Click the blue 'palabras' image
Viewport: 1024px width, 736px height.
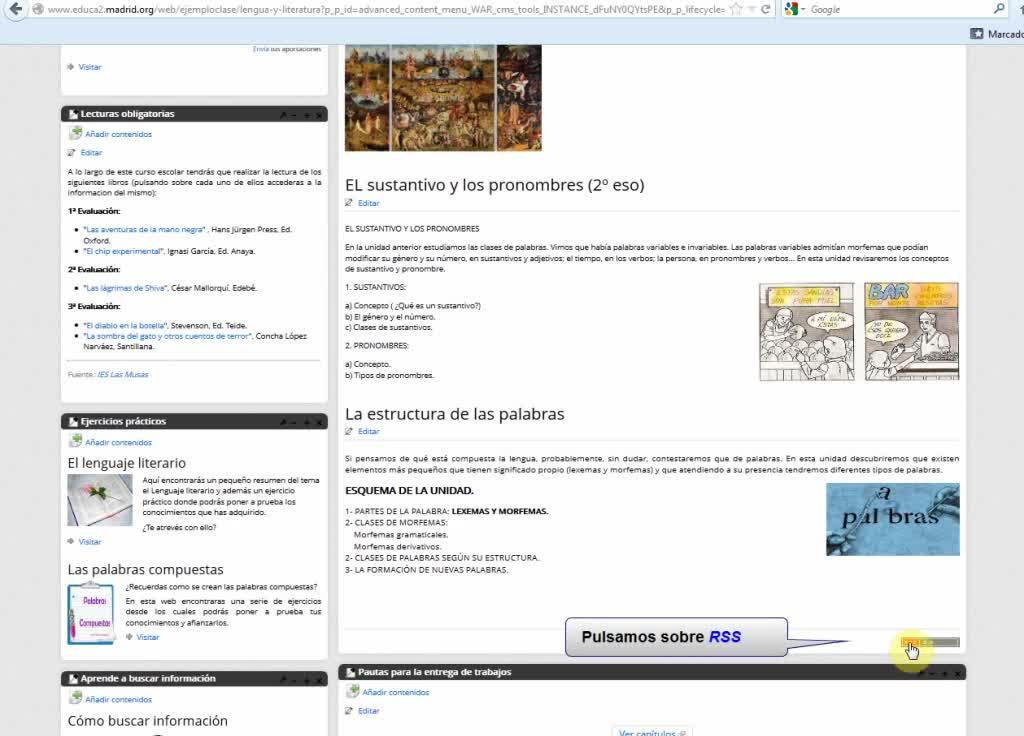893,520
